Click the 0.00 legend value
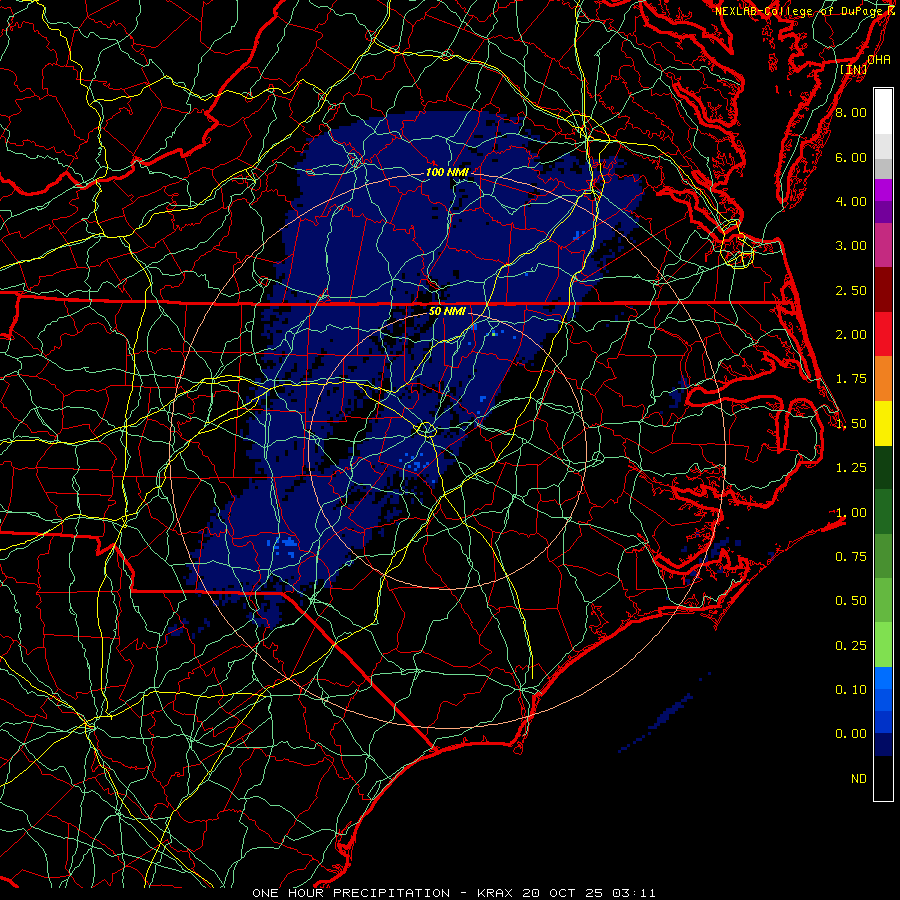This screenshot has height=900, width=900. tap(851, 734)
